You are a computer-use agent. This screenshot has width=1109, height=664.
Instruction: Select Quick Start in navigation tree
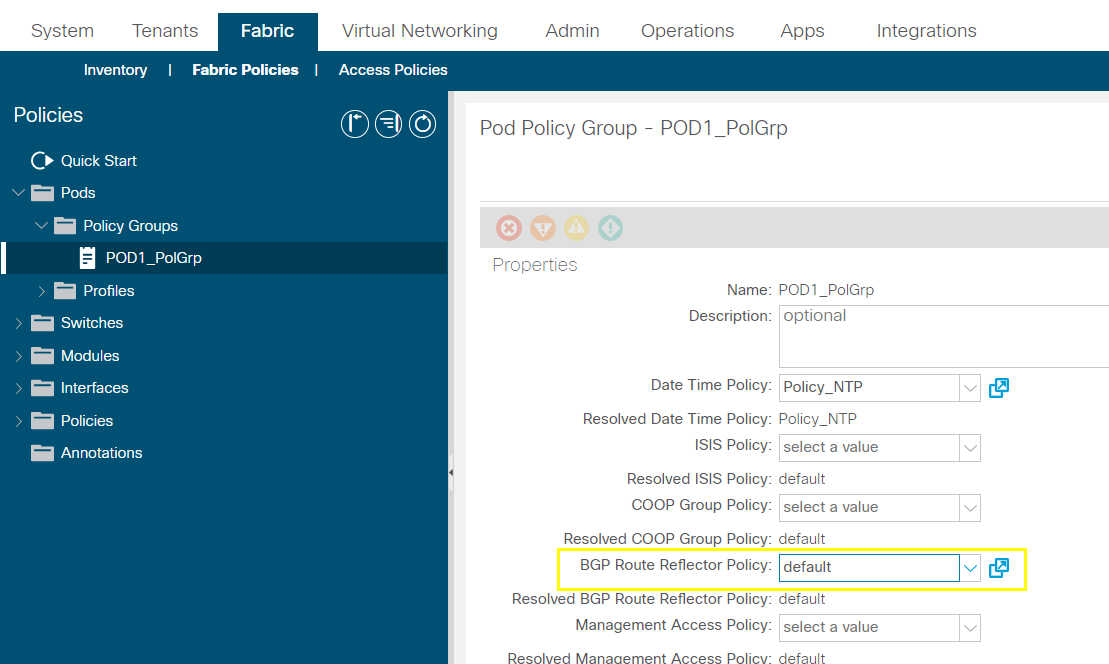click(x=99, y=161)
